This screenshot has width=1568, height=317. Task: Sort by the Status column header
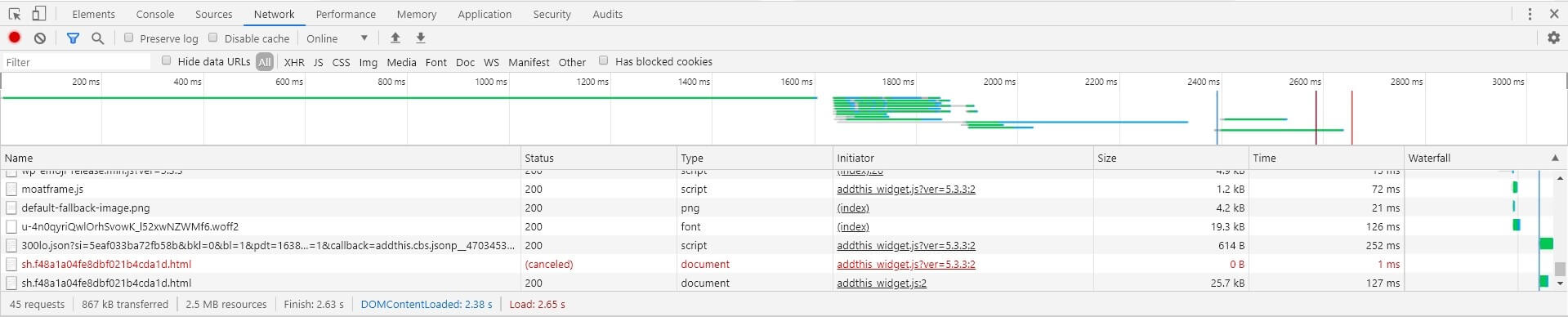coord(599,158)
